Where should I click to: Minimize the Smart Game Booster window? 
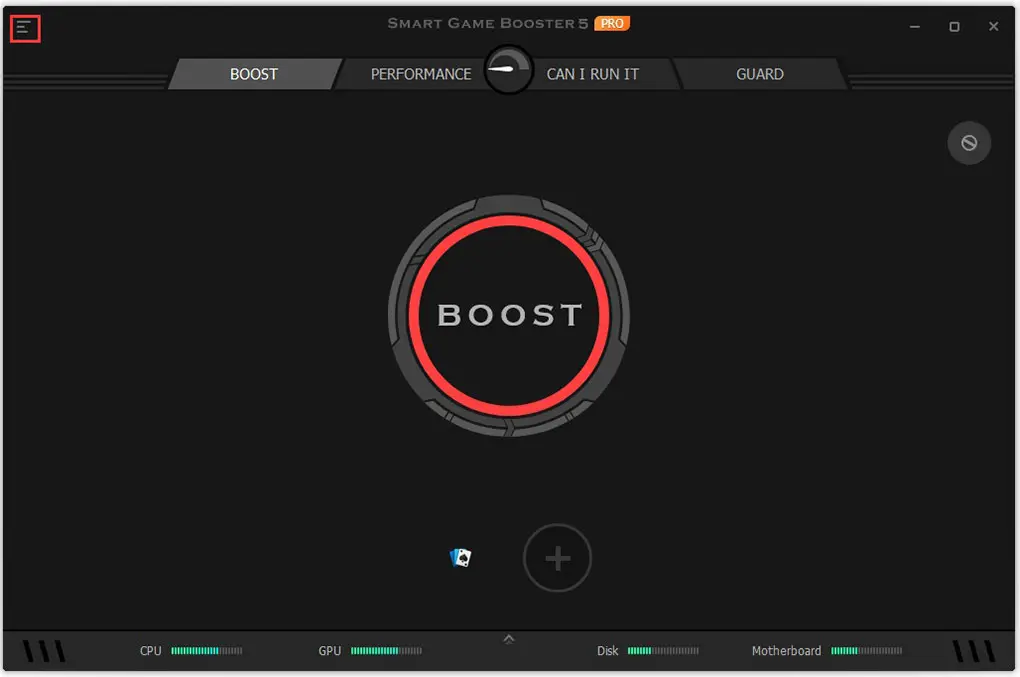click(x=913, y=26)
